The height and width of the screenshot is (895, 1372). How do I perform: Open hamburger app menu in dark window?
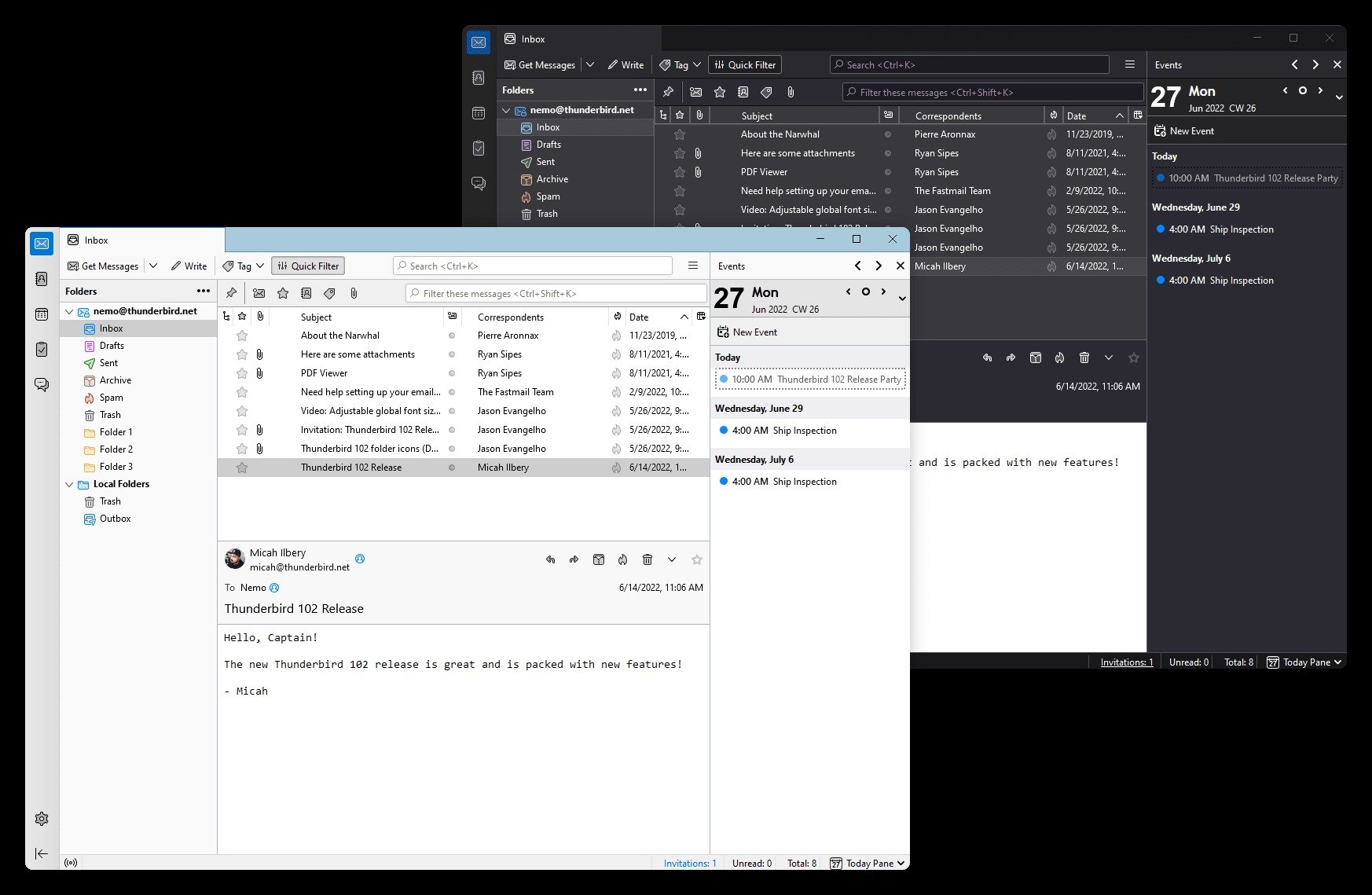pyautogui.click(x=1130, y=64)
